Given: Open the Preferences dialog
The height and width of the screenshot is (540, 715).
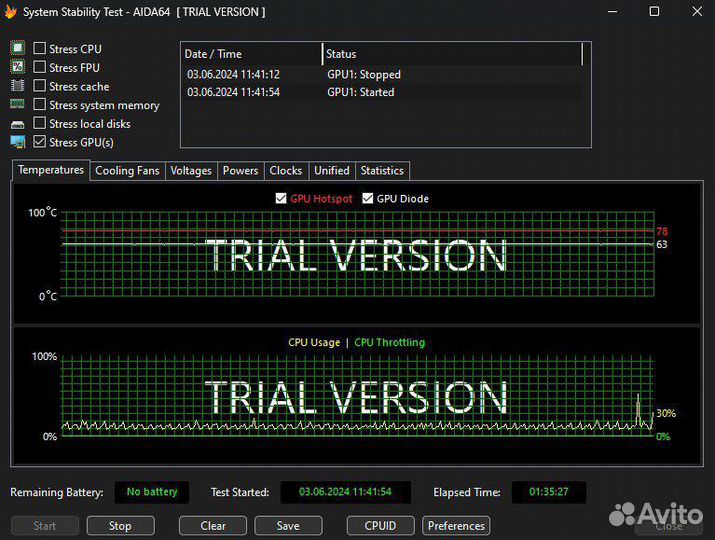Looking at the screenshot, I should coord(456,525).
